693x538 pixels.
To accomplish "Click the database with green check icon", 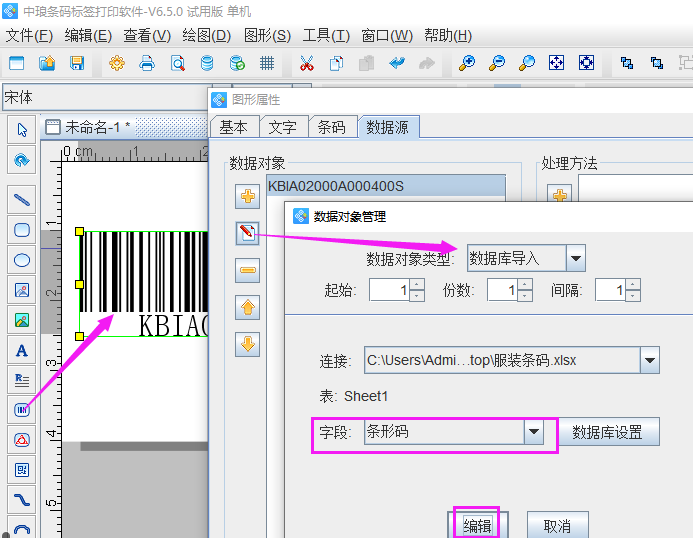I will pos(237,63).
